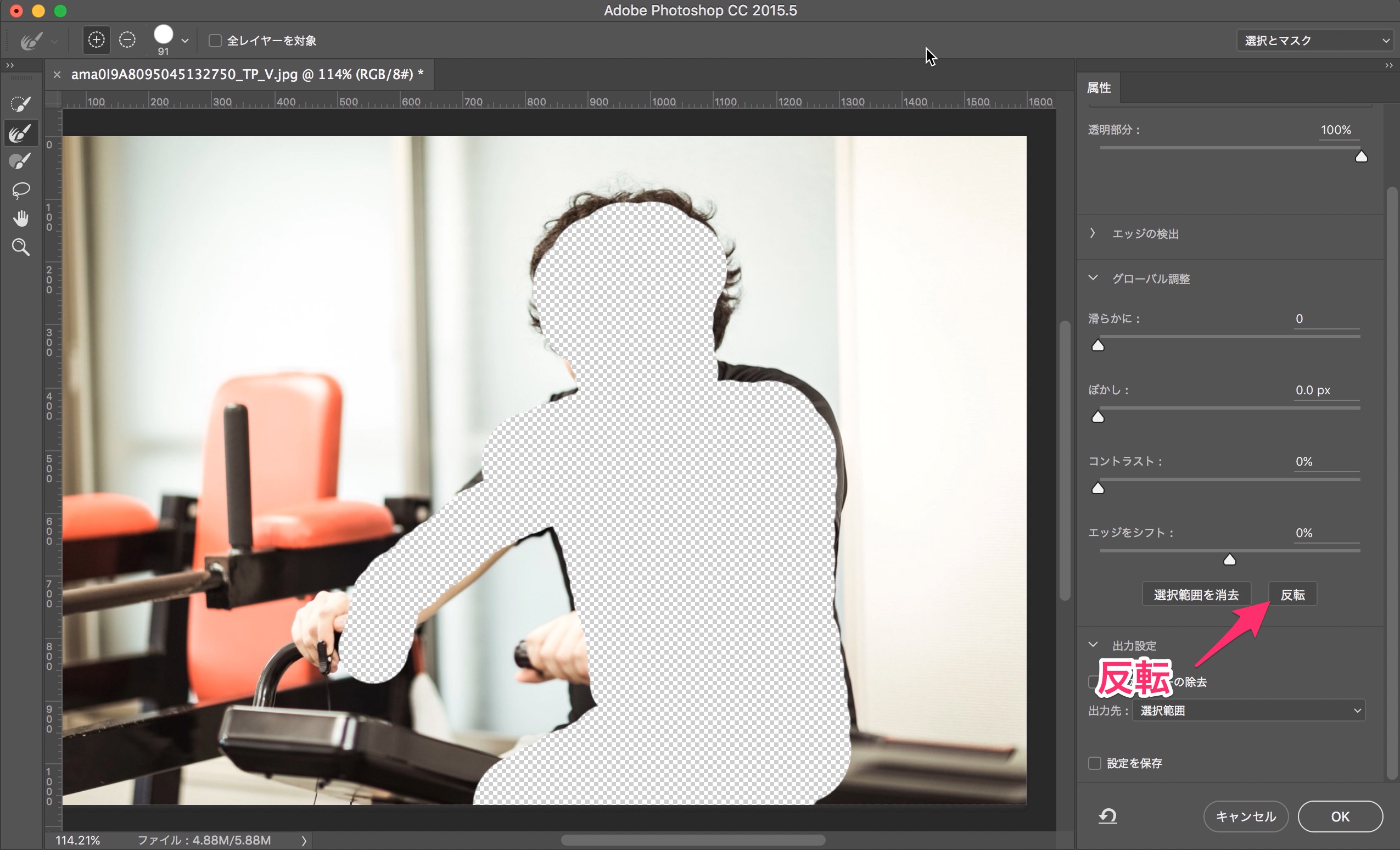Click the ファイル：4.88M/5.88M status text
Image resolution: width=1400 pixels, height=850 pixels.
204,840
